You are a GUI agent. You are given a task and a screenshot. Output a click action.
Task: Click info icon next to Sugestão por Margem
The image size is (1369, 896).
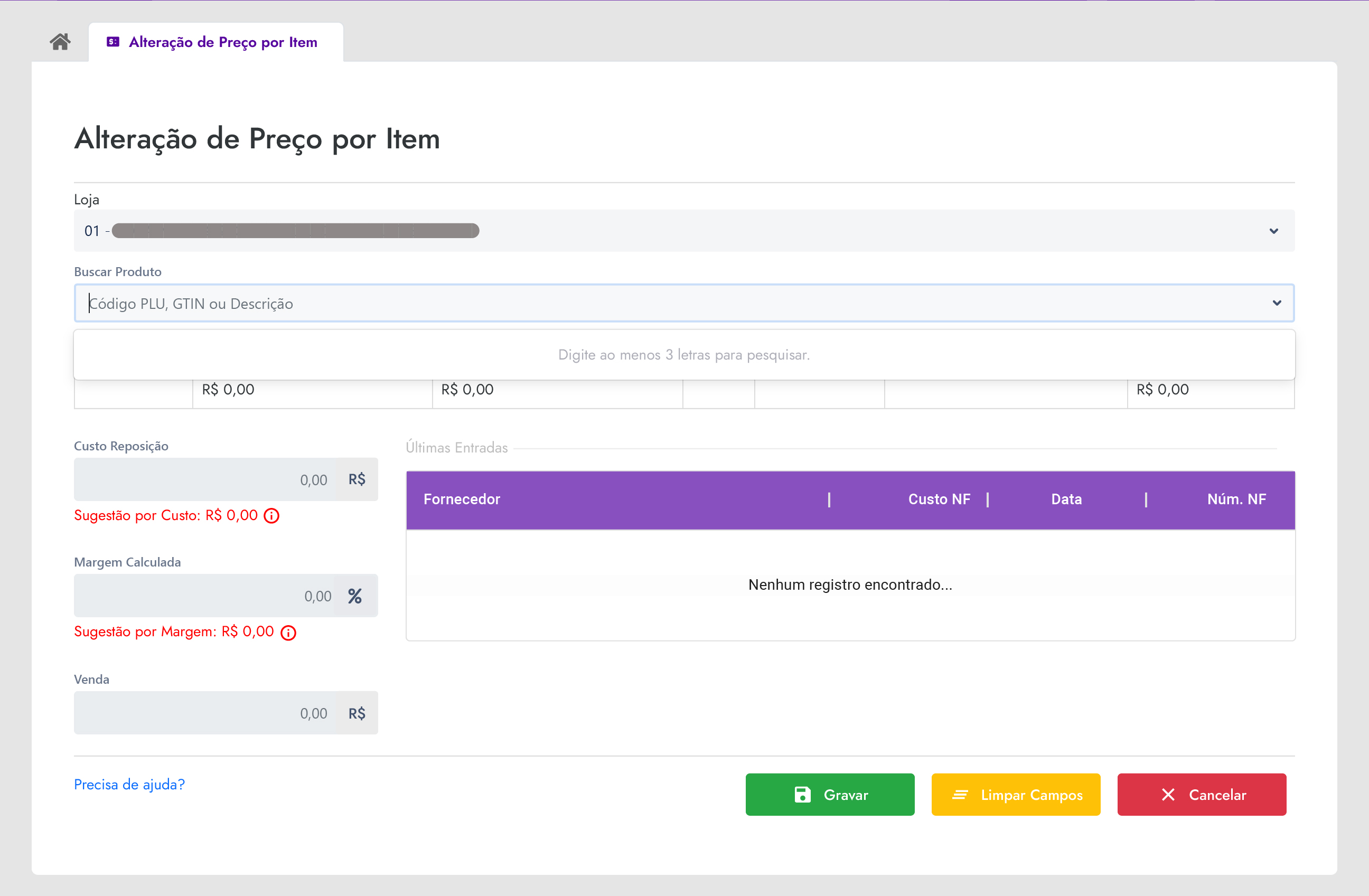tap(288, 633)
